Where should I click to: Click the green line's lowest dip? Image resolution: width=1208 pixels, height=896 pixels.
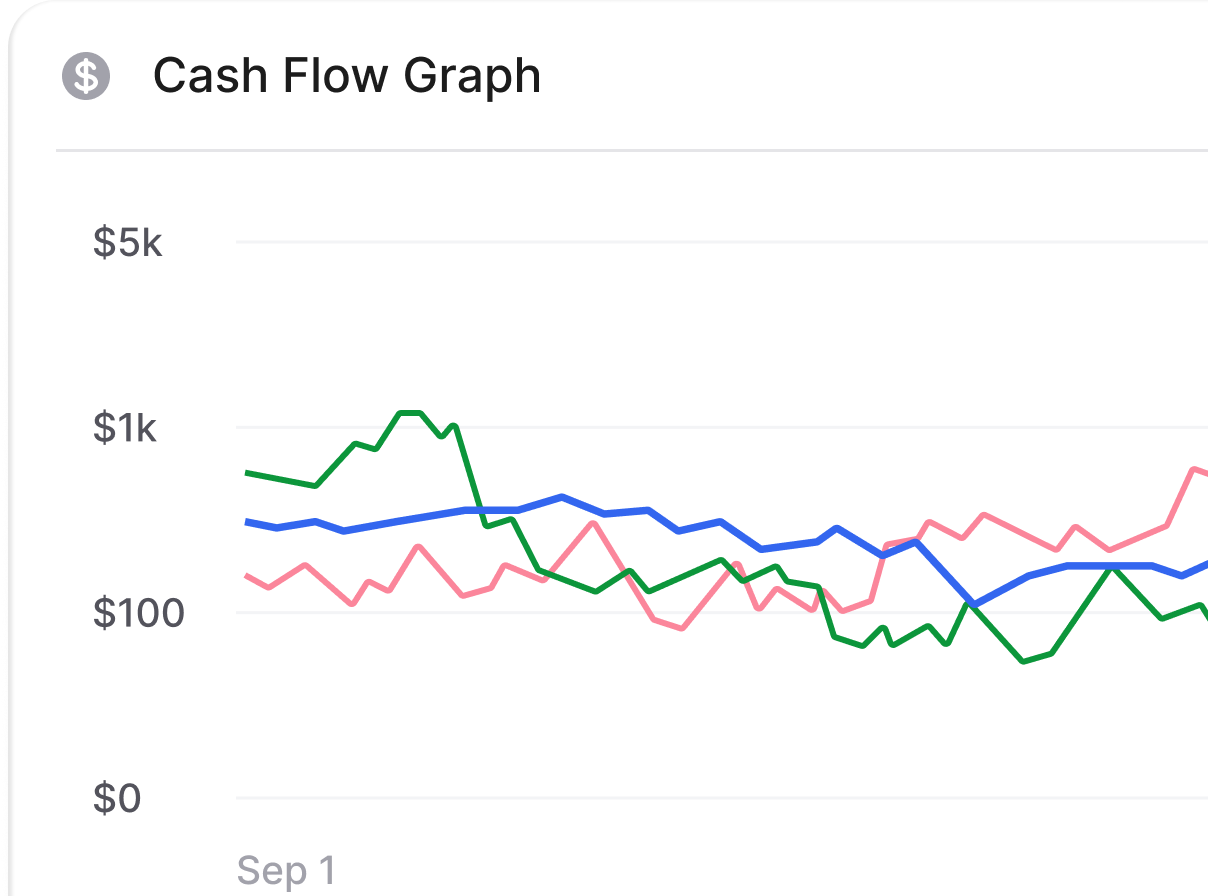pyautogui.click(x=1022, y=661)
